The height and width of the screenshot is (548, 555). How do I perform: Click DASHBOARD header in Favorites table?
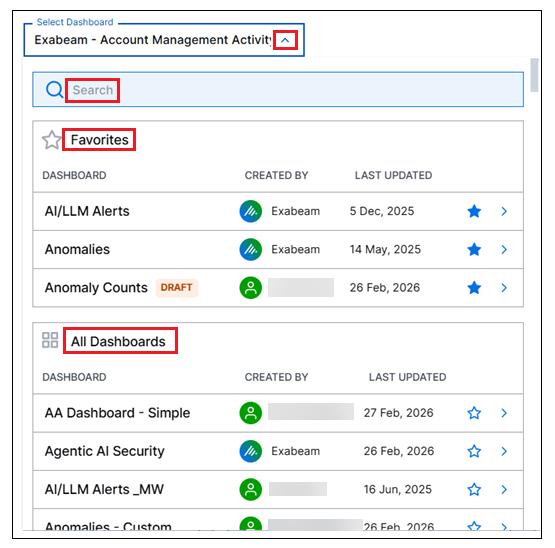(x=74, y=176)
